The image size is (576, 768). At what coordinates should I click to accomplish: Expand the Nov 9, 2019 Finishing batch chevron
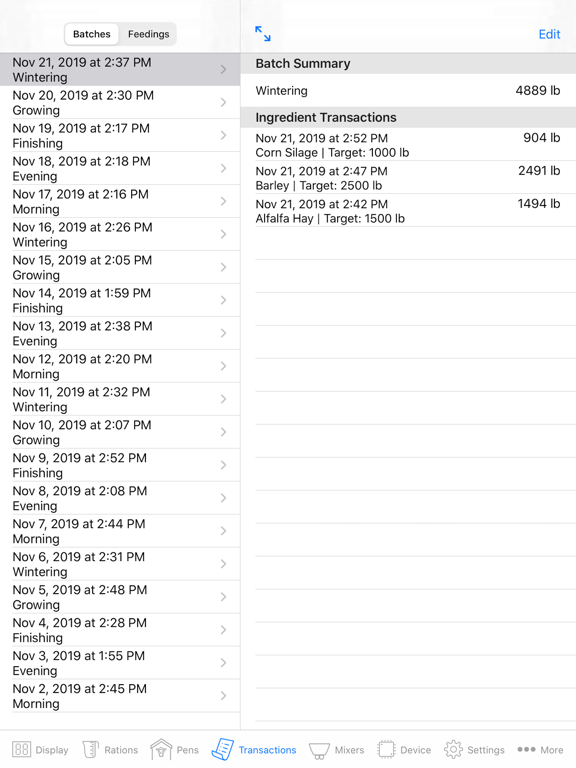pos(223,465)
